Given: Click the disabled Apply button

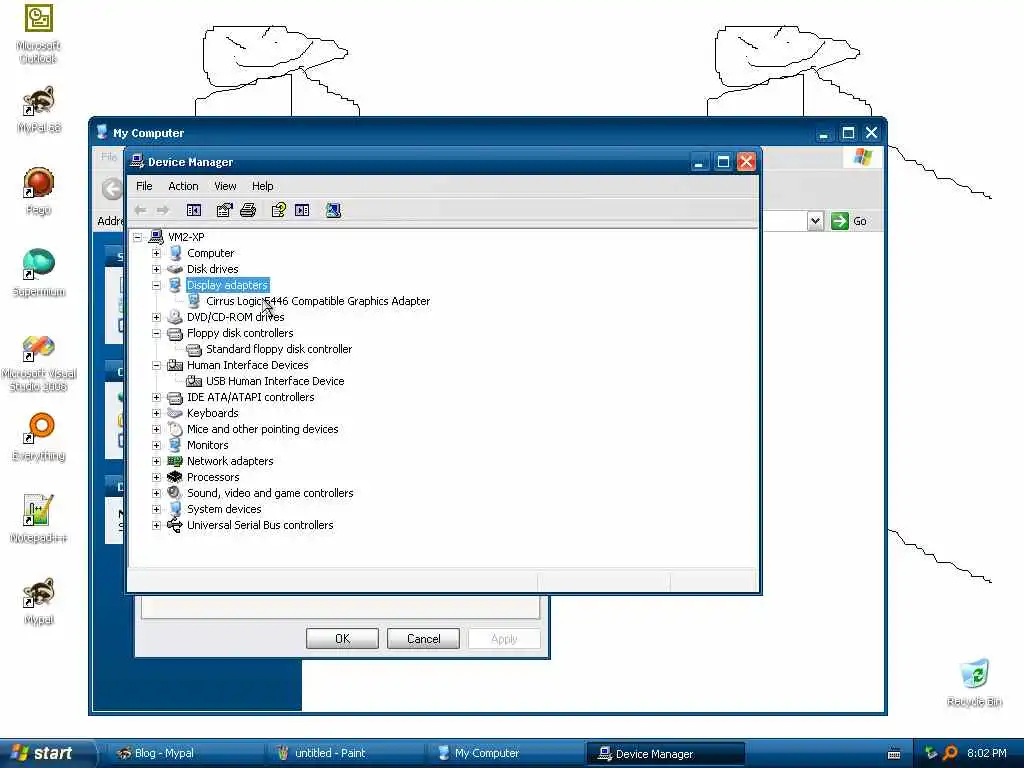Looking at the screenshot, I should 504,639.
